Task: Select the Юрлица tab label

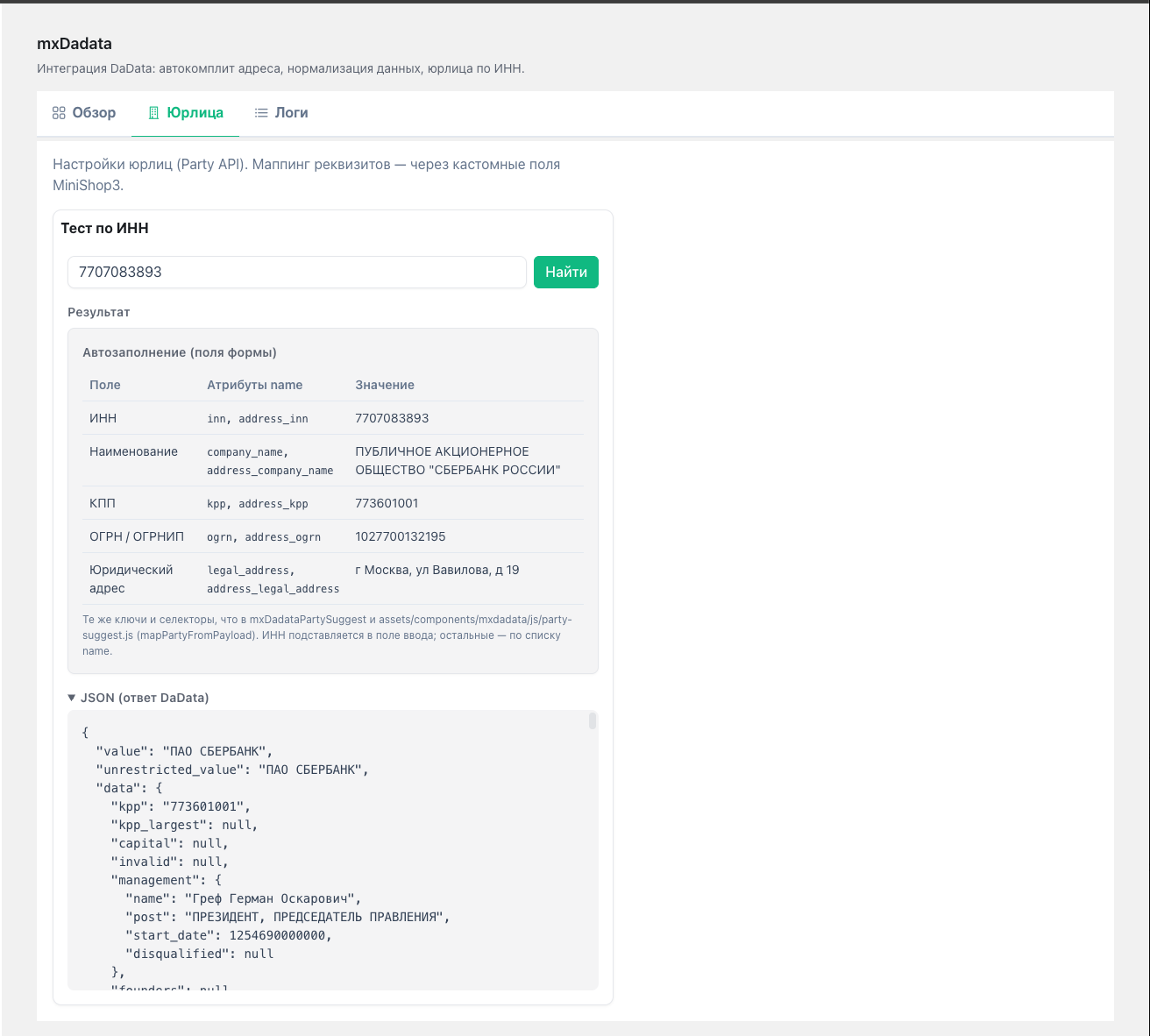Action: 195,113
